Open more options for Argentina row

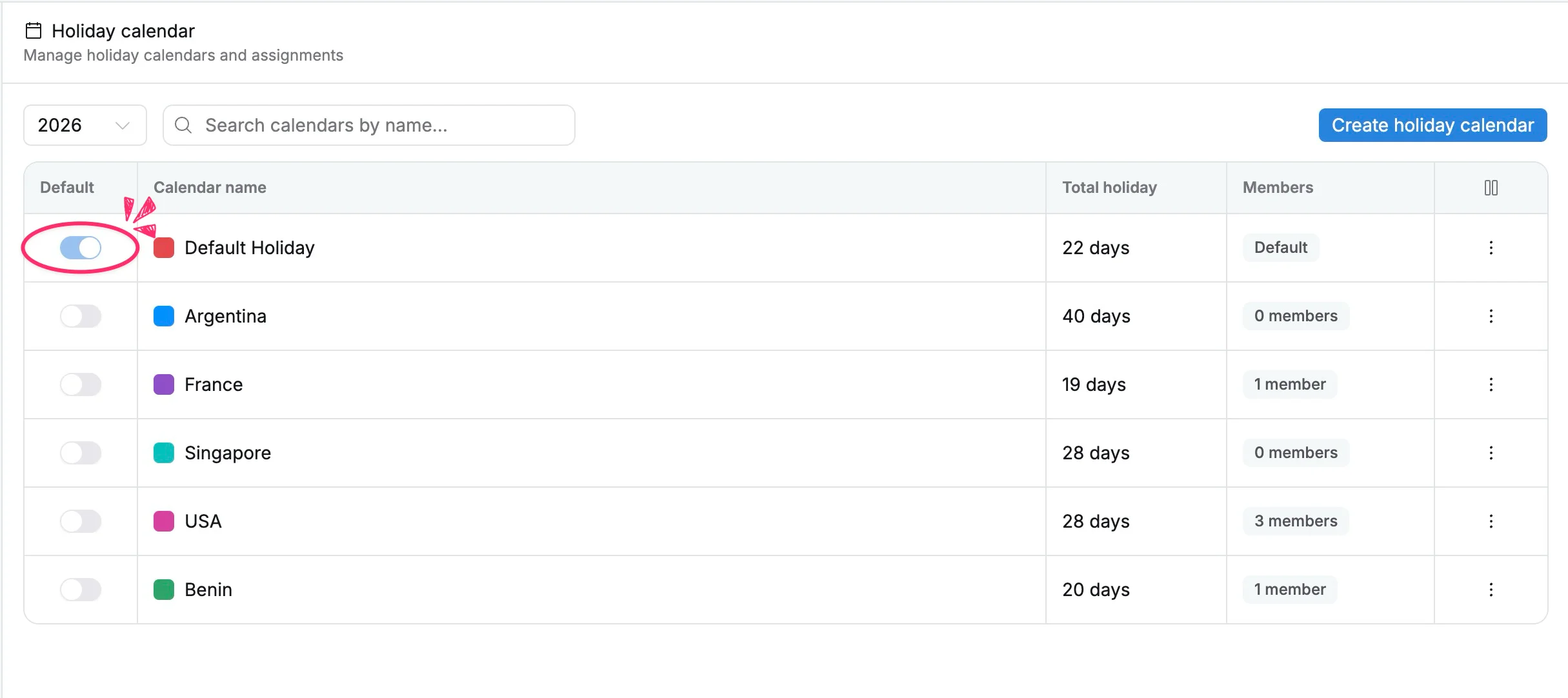(x=1491, y=316)
